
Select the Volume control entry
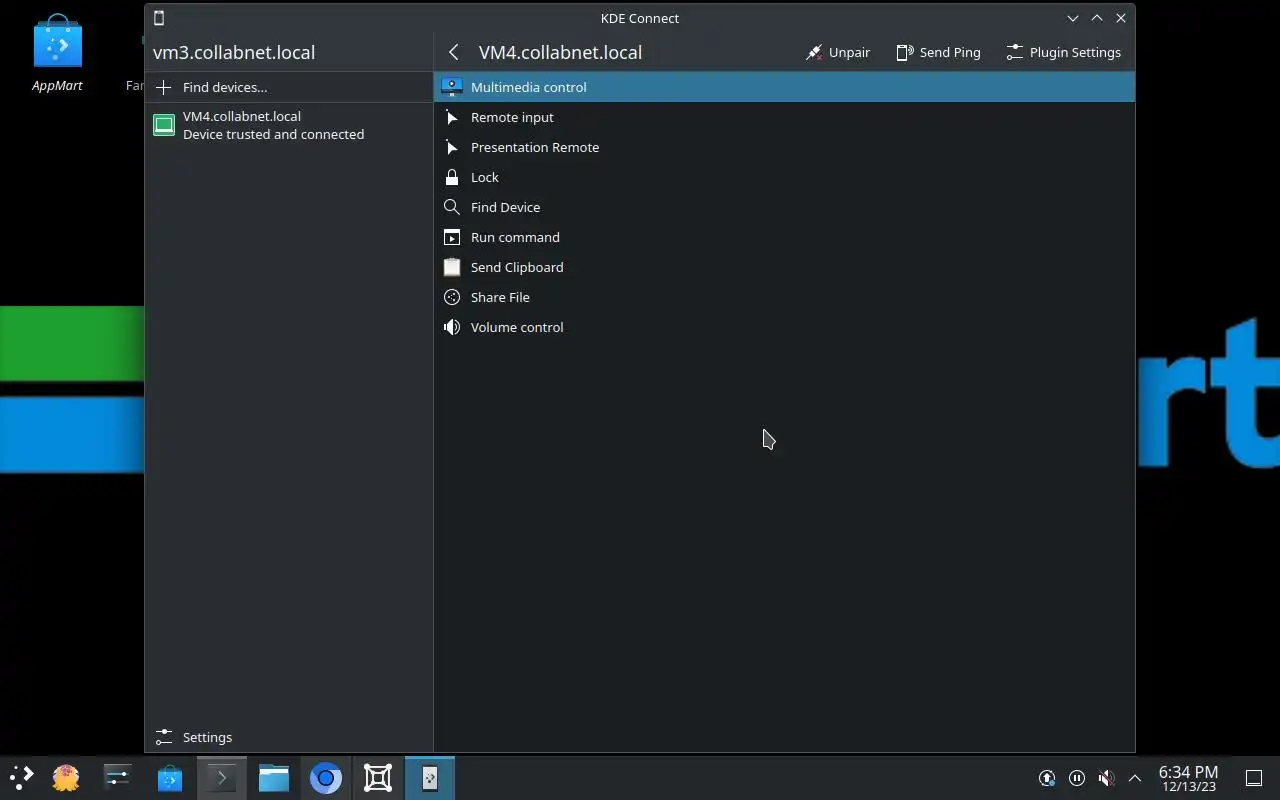coord(784,327)
